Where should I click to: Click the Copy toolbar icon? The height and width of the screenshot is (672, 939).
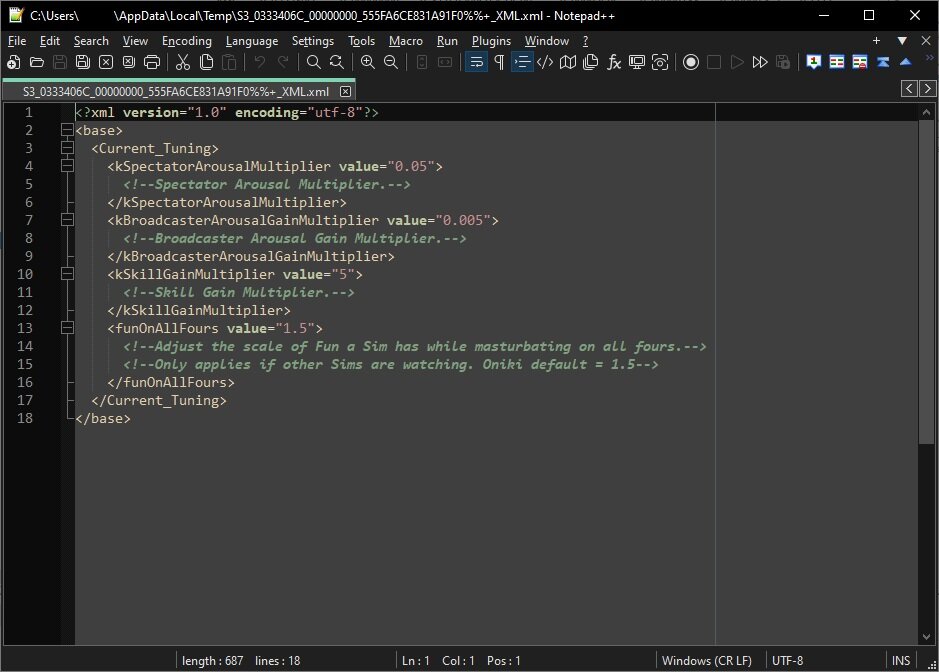pyautogui.click(x=206, y=62)
